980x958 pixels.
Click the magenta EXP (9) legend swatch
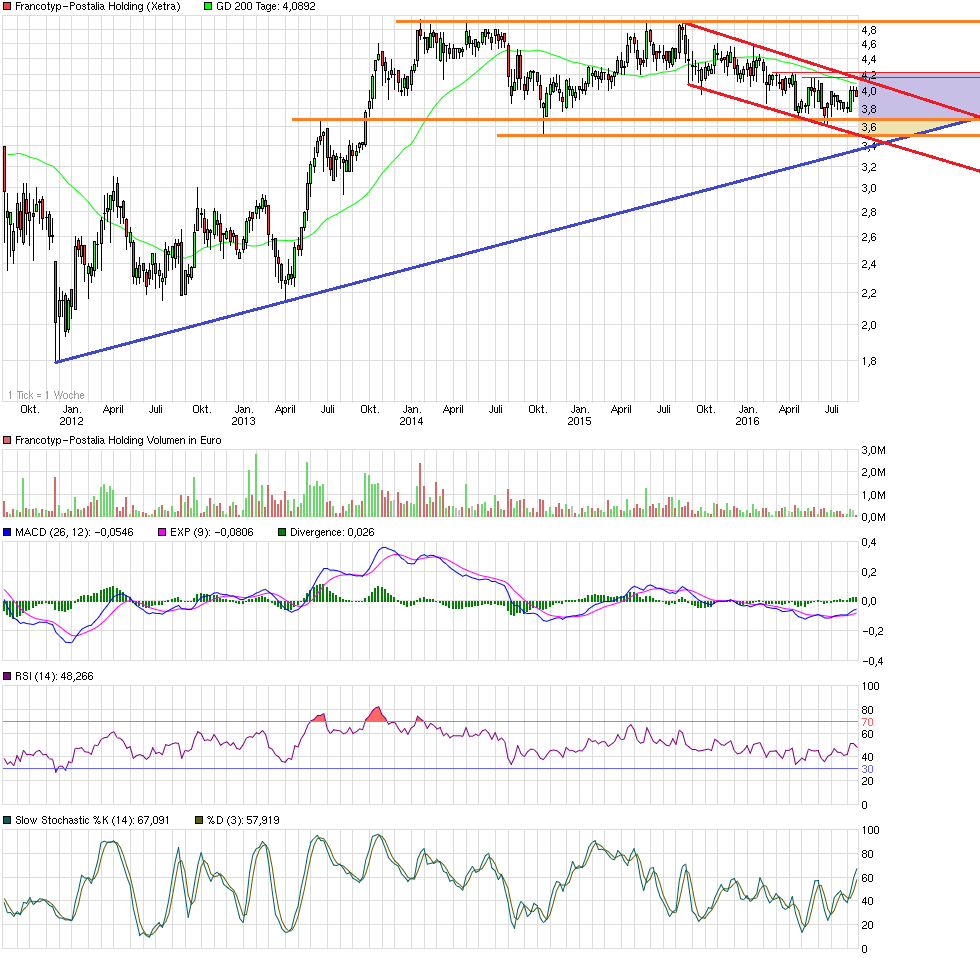pyautogui.click(x=162, y=532)
